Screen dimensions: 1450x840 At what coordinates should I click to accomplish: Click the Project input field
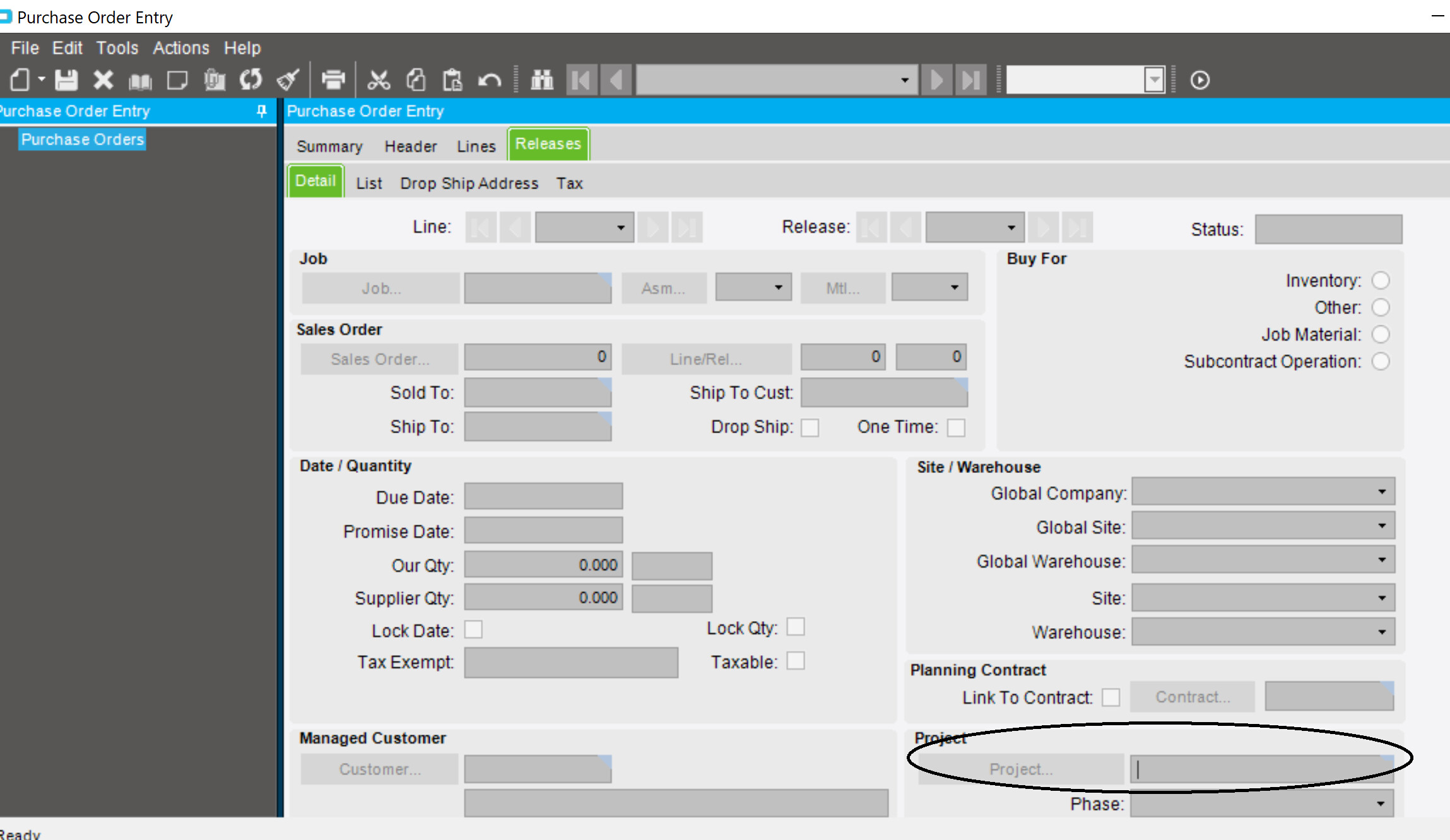tap(1261, 769)
